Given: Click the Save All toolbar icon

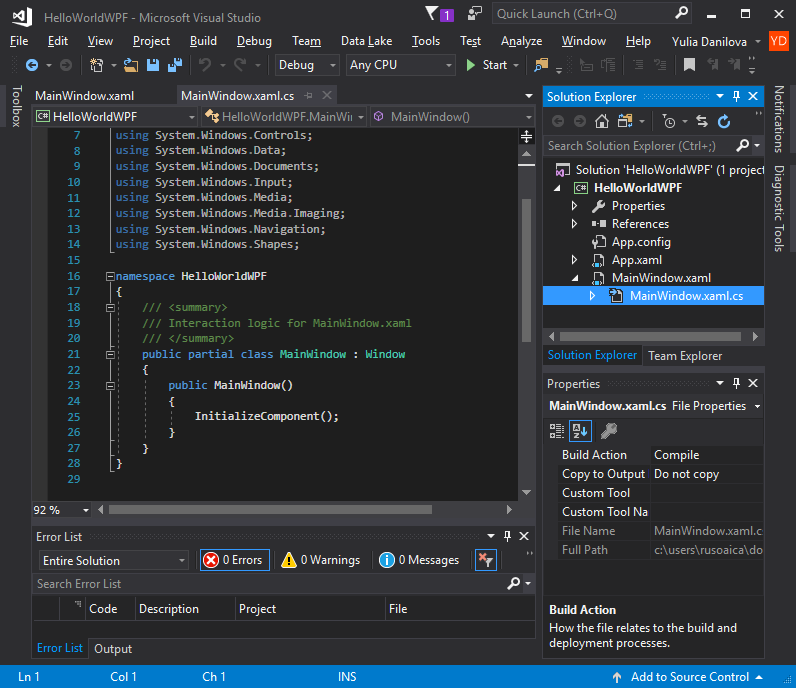Looking at the screenshot, I should (175, 65).
